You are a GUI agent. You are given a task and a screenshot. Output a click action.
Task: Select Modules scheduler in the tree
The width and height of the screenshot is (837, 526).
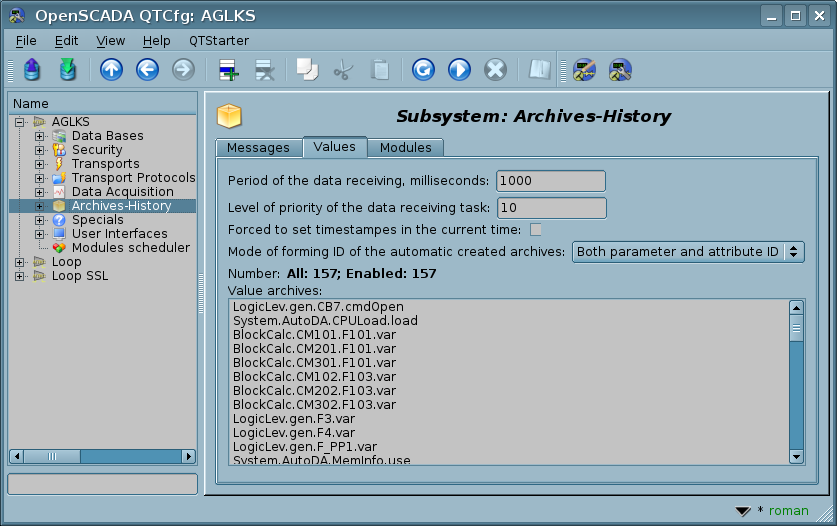(x=131, y=248)
